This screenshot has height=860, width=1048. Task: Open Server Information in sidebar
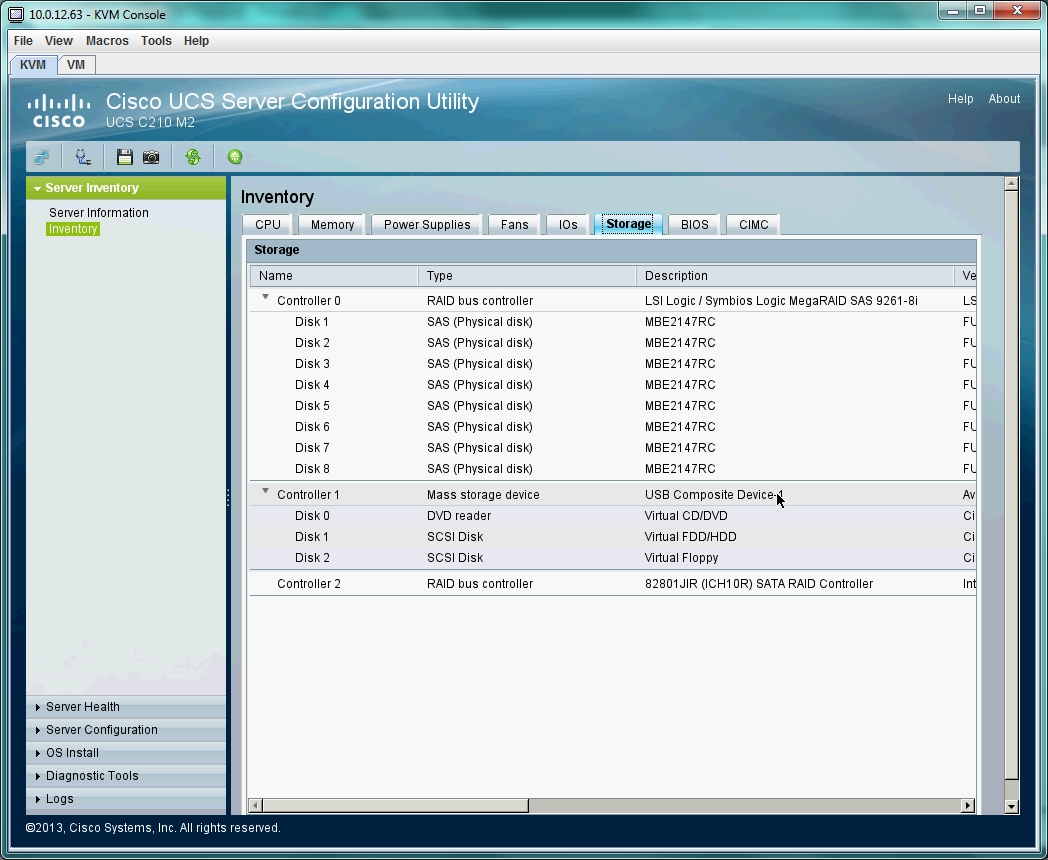point(99,212)
